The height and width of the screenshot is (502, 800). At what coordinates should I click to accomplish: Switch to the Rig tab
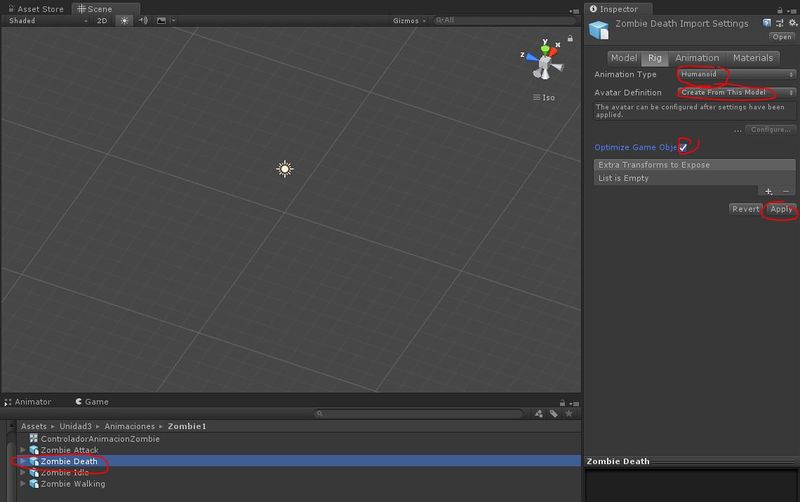click(x=655, y=58)
